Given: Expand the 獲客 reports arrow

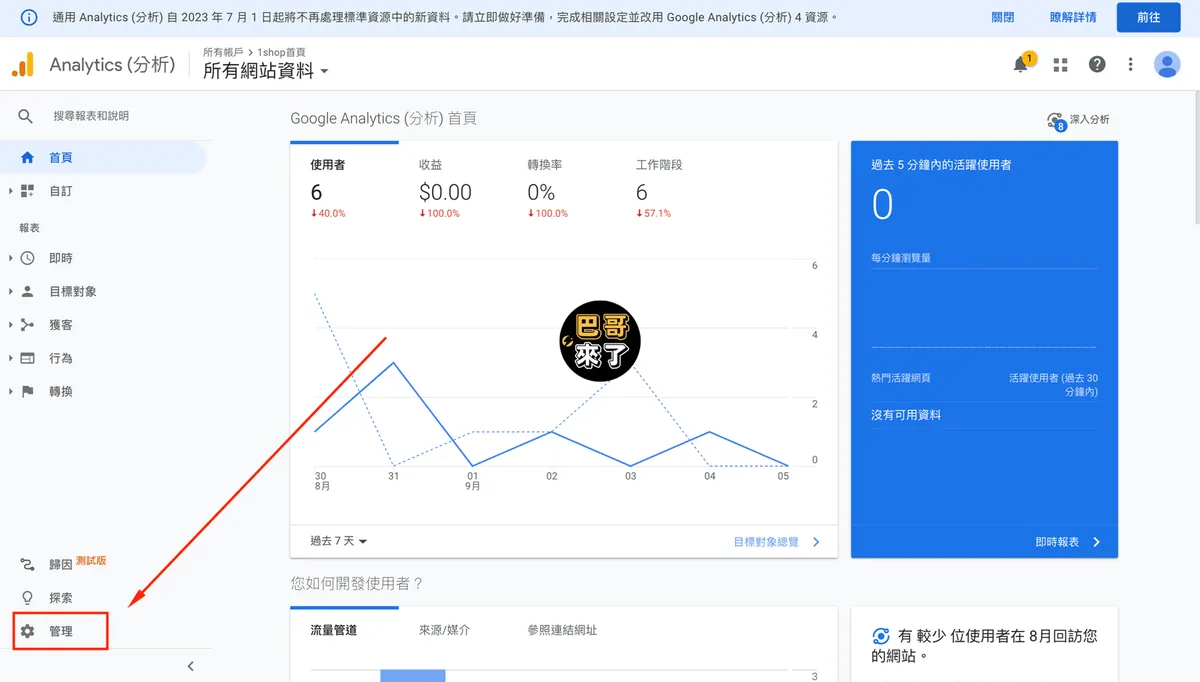Looking at the screenshot, I should pos(10,325).
